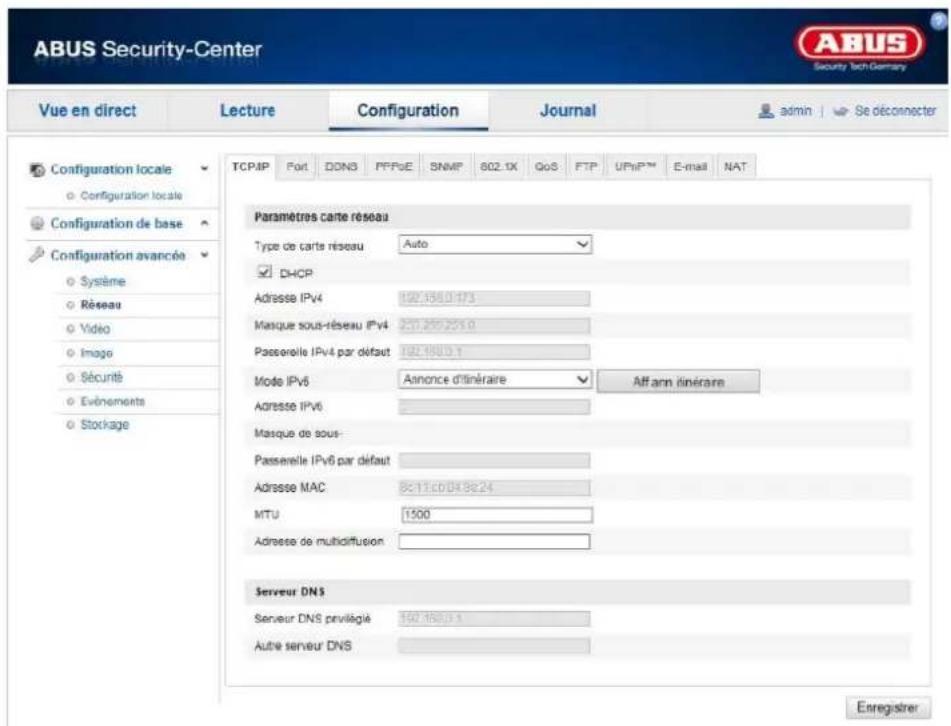Image resolution: width=951 pixels, height=726 pixels.
Task: Click the MTU input field
Action: (x=497, y=515)
